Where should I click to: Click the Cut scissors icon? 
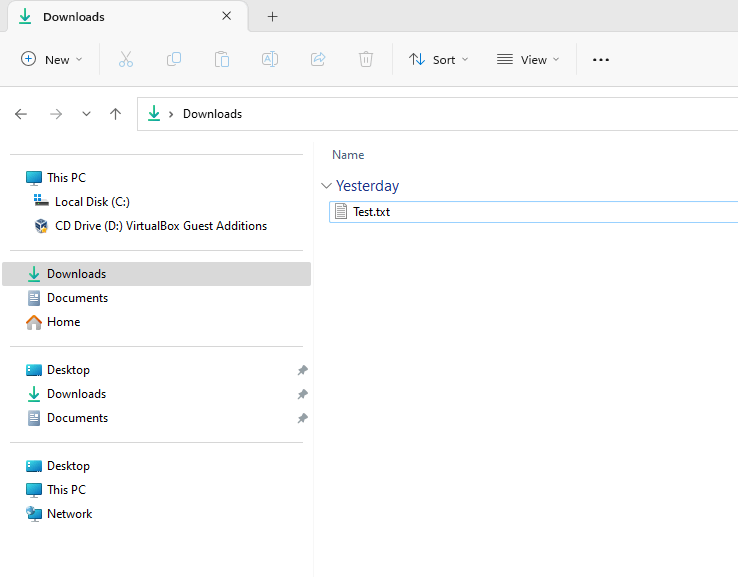point(126,59)
